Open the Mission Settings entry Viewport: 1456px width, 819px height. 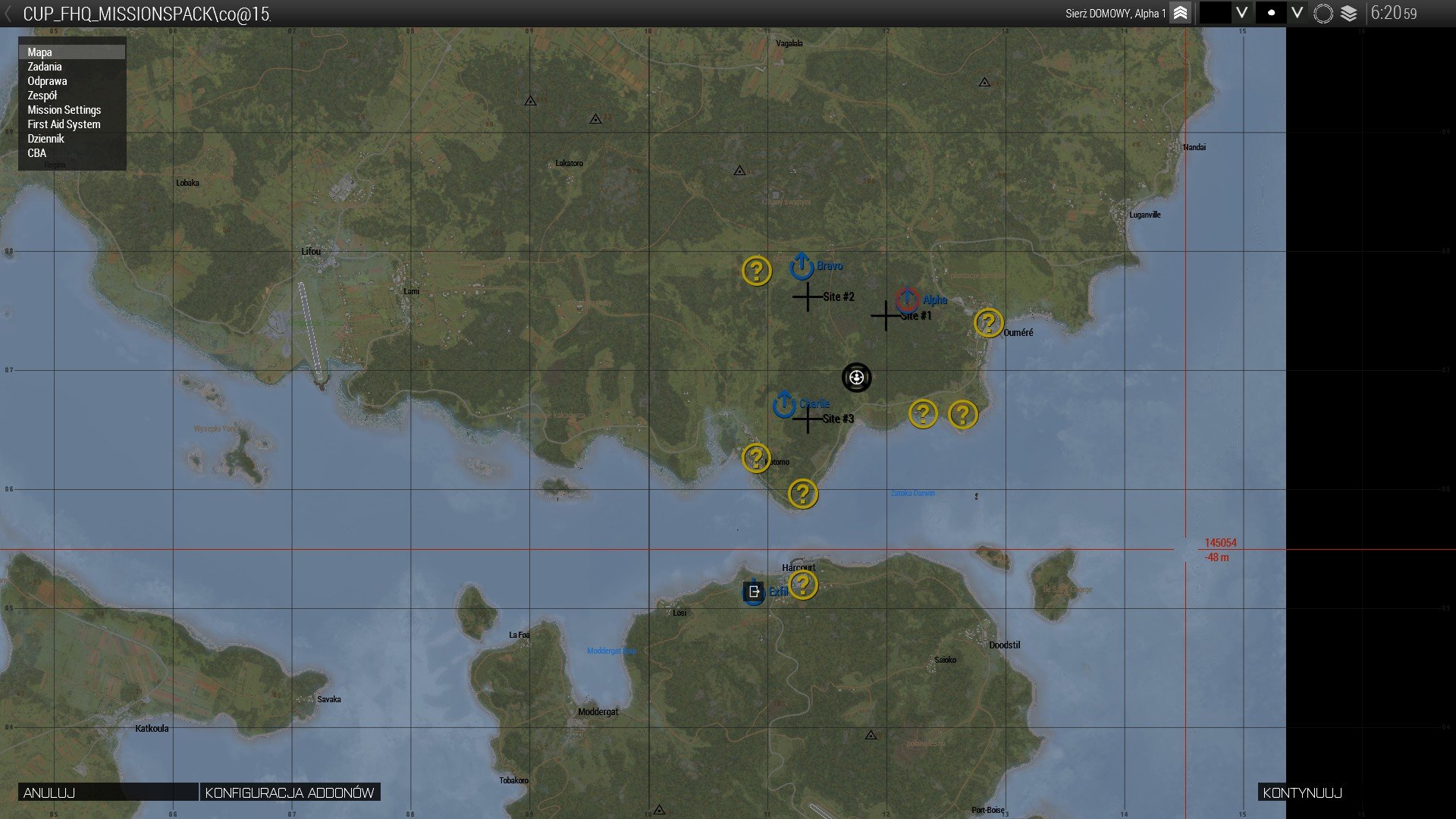pos(64,110)
